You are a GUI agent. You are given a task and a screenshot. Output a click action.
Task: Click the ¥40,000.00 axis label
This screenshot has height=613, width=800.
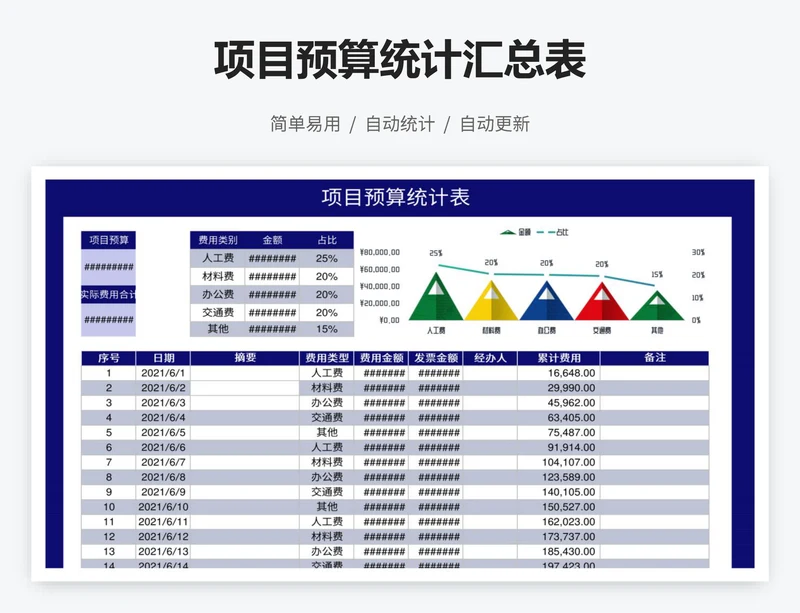380,286
